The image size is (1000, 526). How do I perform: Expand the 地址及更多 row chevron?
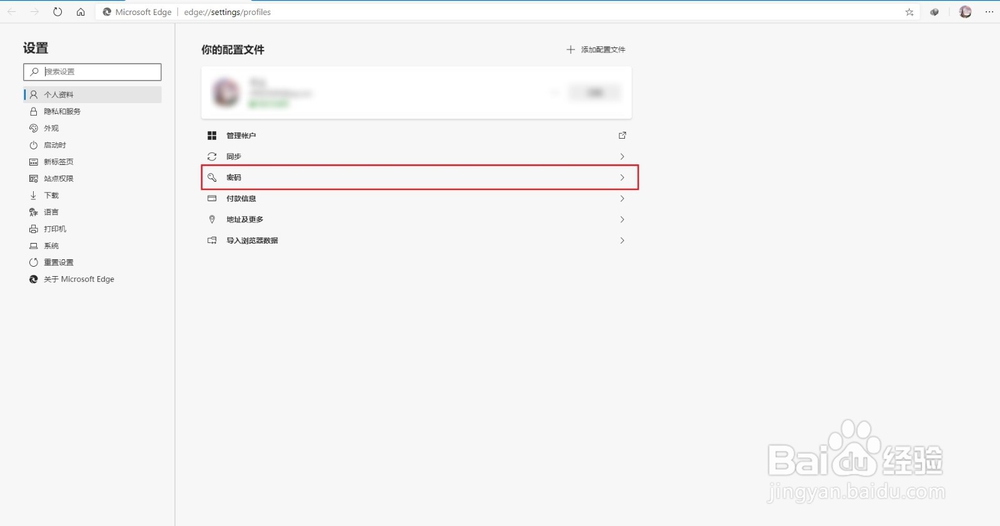(622, 219)
